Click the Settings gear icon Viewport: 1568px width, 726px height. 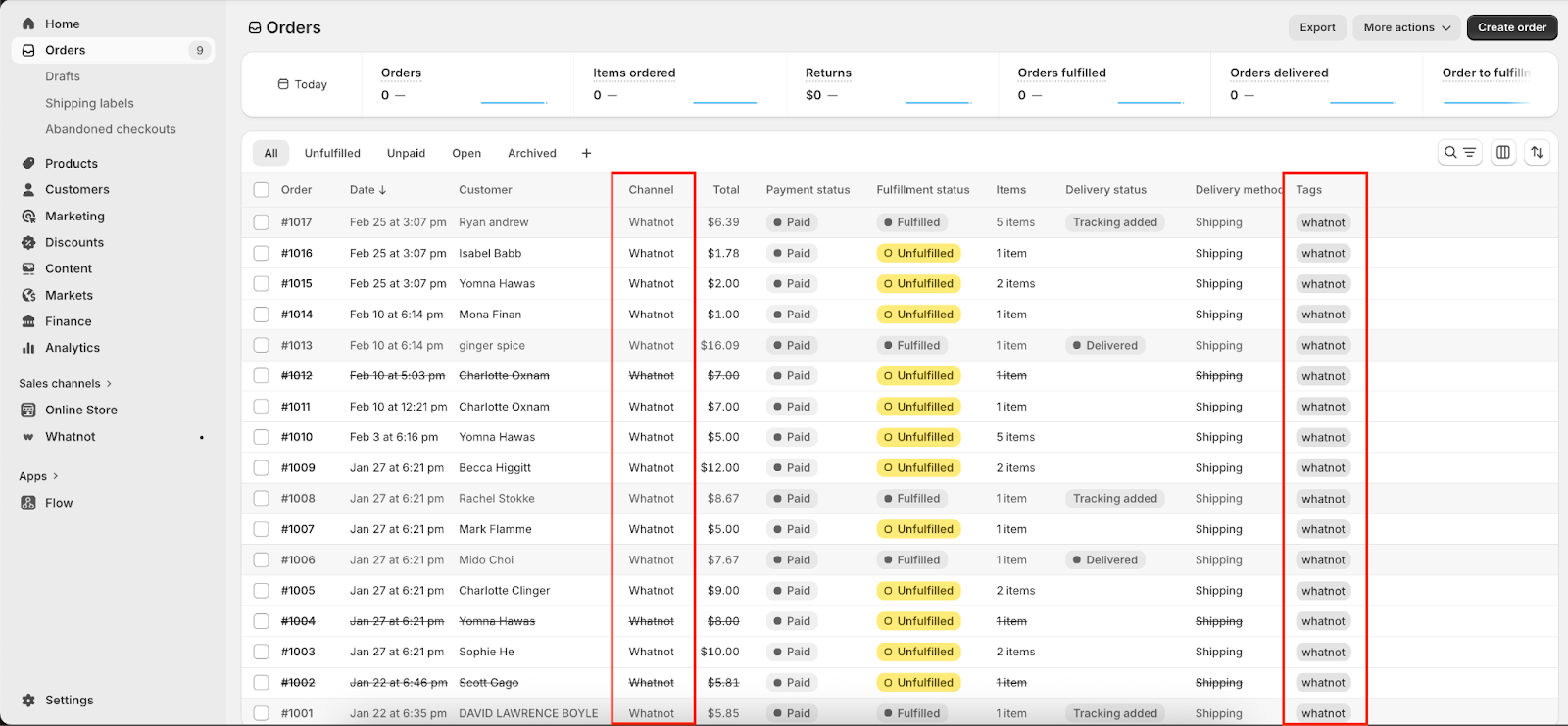coord(28,701)
